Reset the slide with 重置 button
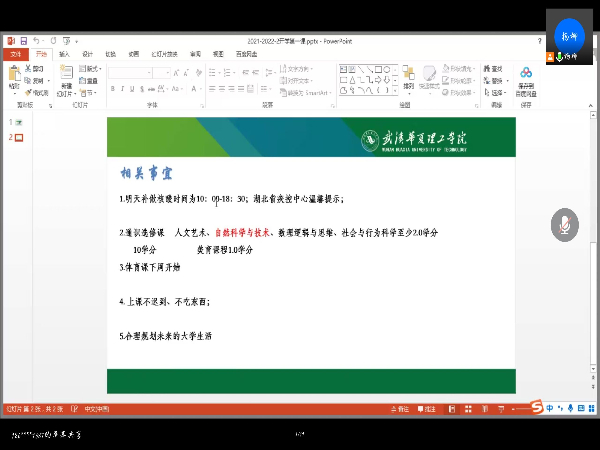The height and width of the screenshot is (450, 600). 88,81
